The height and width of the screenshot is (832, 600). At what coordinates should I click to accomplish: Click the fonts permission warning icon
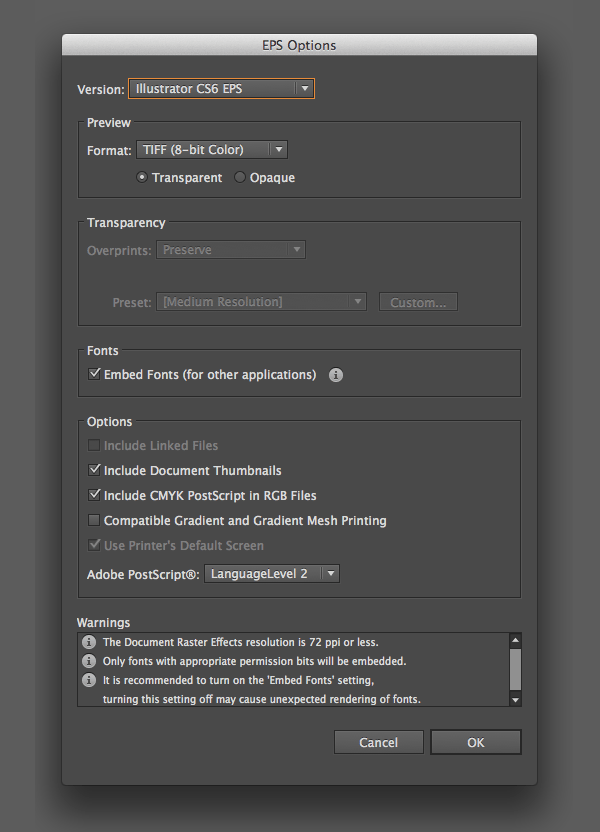coord(89,661)
